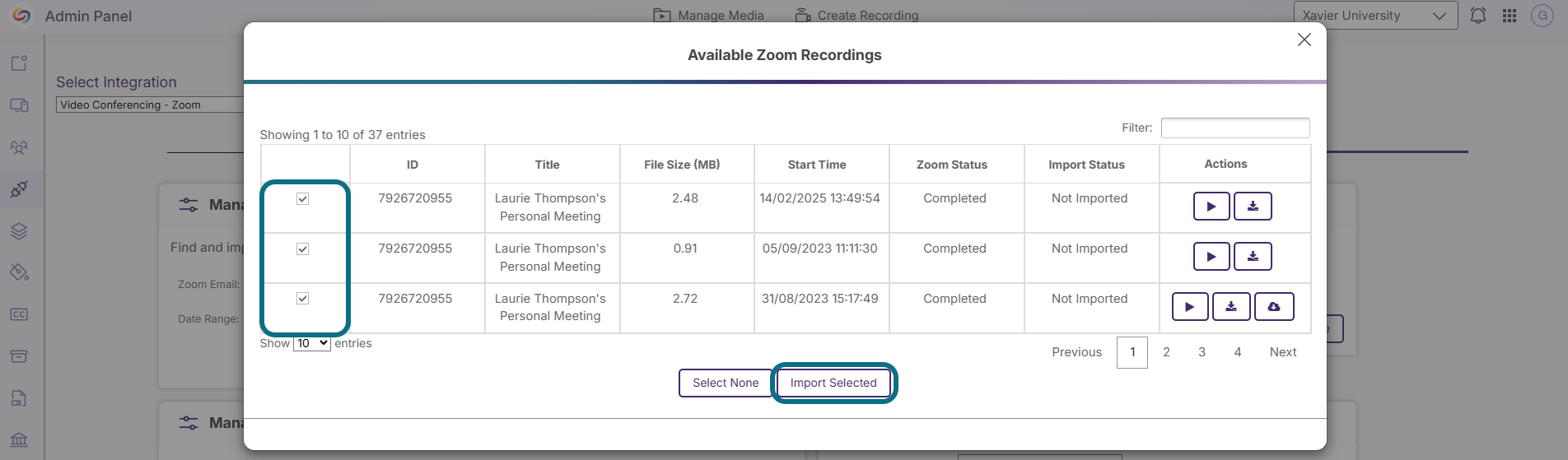The width and height of the screenshot is (1568, 460).
Task: Open the devices icon in sidebar
Action: [x=19, y=105]
